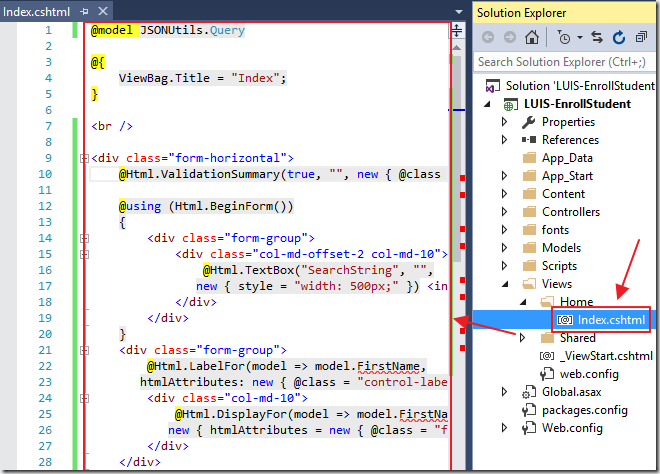
Task: Click the Content folder icon
Action: [529, 194]
